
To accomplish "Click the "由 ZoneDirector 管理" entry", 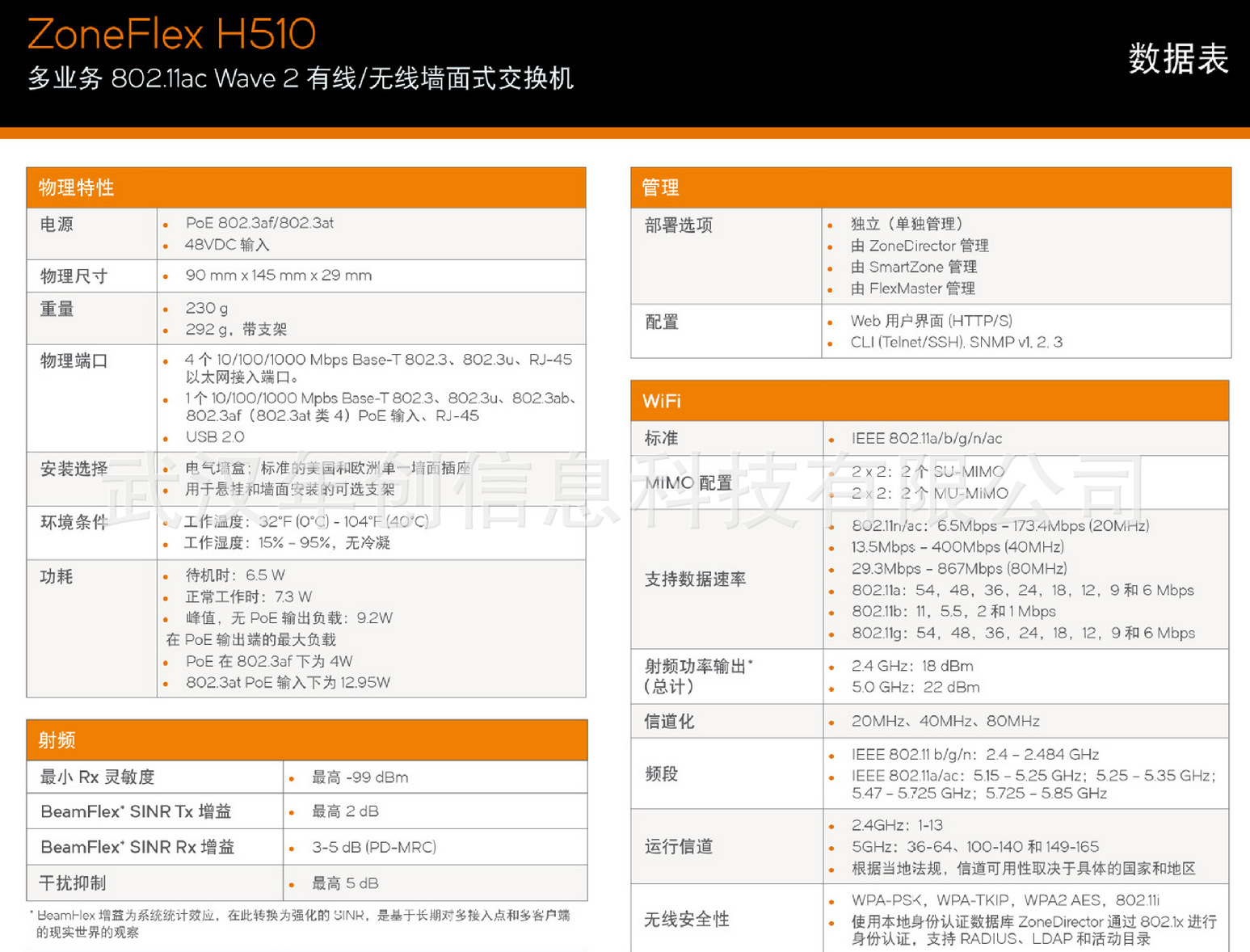I will point(920,246).
